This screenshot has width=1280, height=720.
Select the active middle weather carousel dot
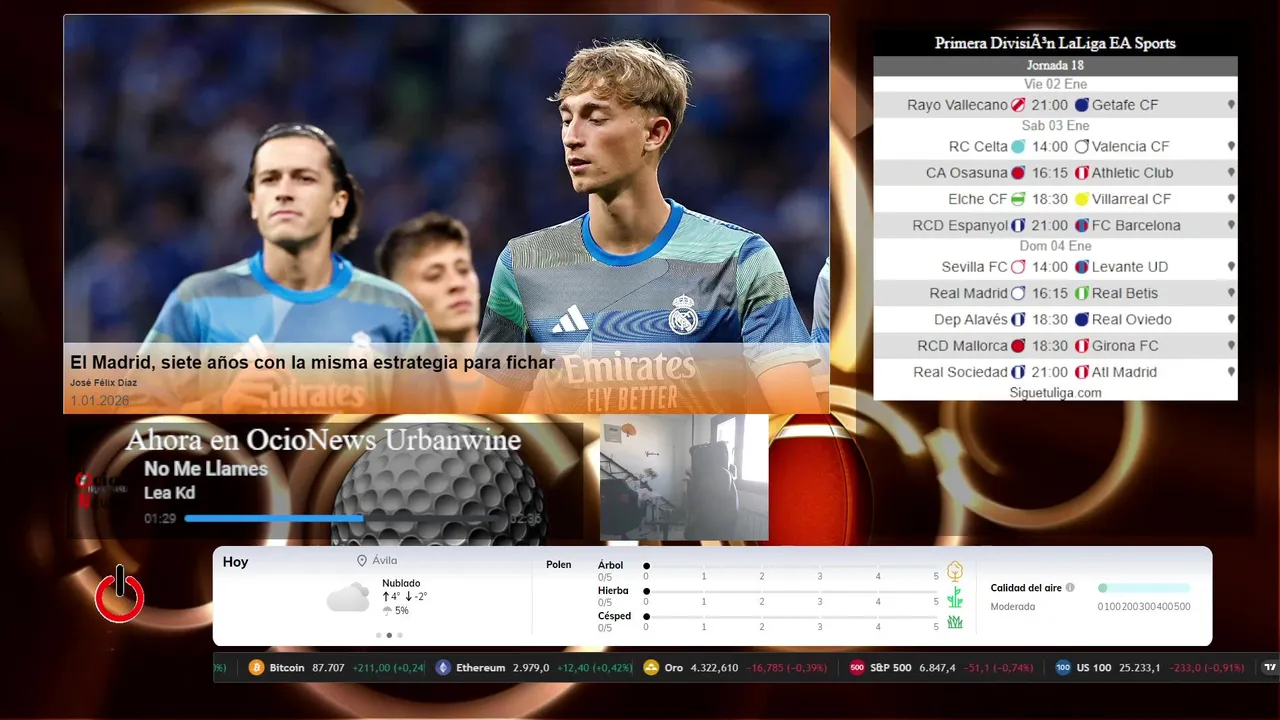point(389,635)
